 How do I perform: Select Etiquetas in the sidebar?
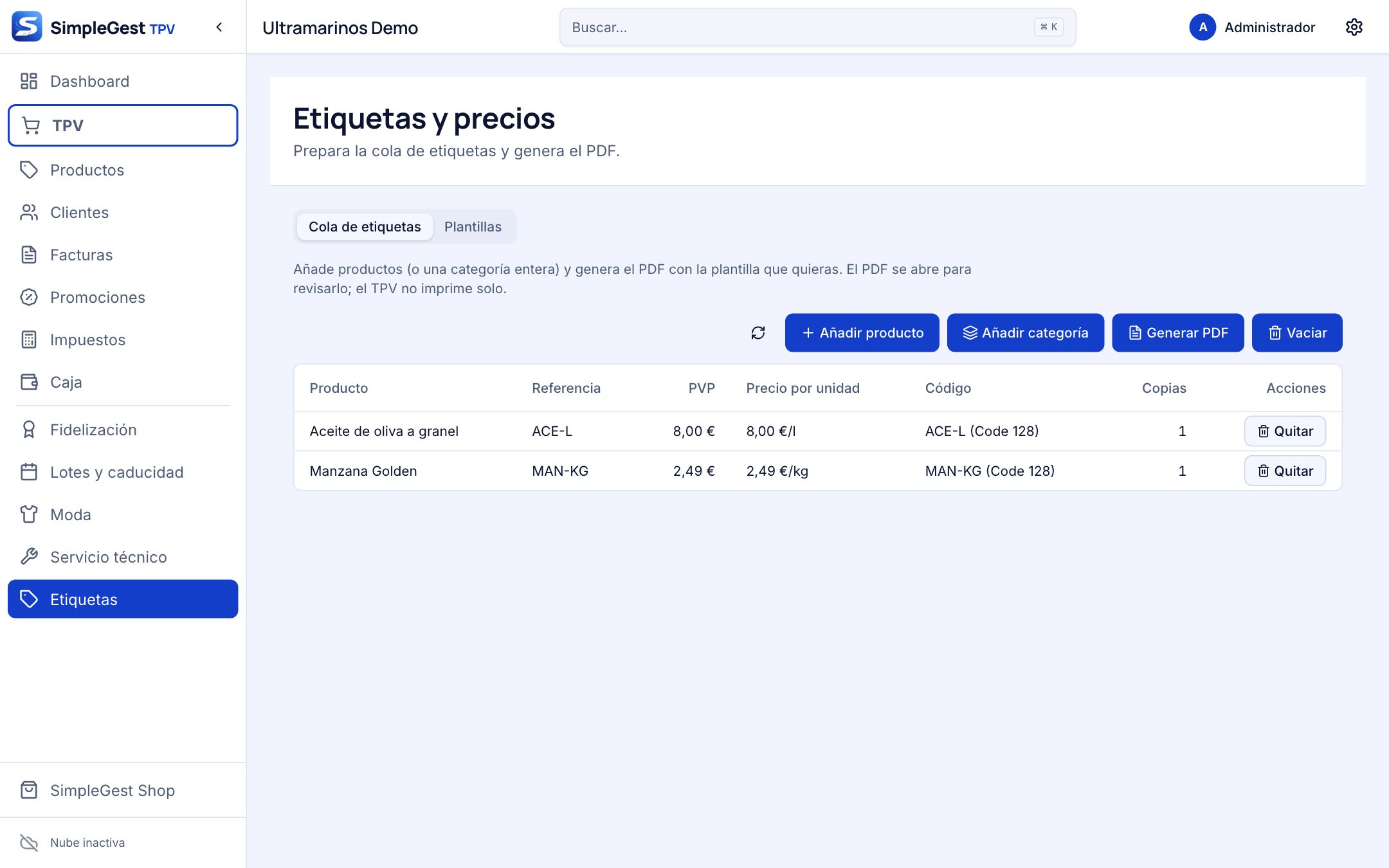123,599
